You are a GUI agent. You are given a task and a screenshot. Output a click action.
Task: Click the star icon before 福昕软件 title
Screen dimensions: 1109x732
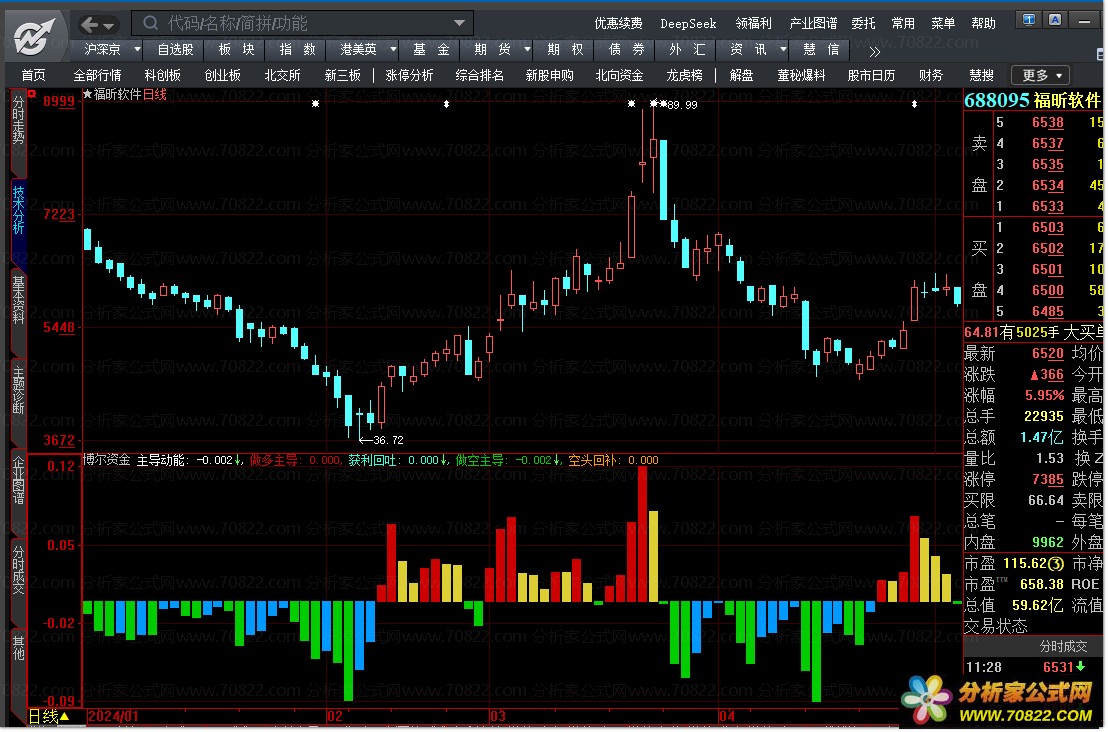(x=88, y=94)
